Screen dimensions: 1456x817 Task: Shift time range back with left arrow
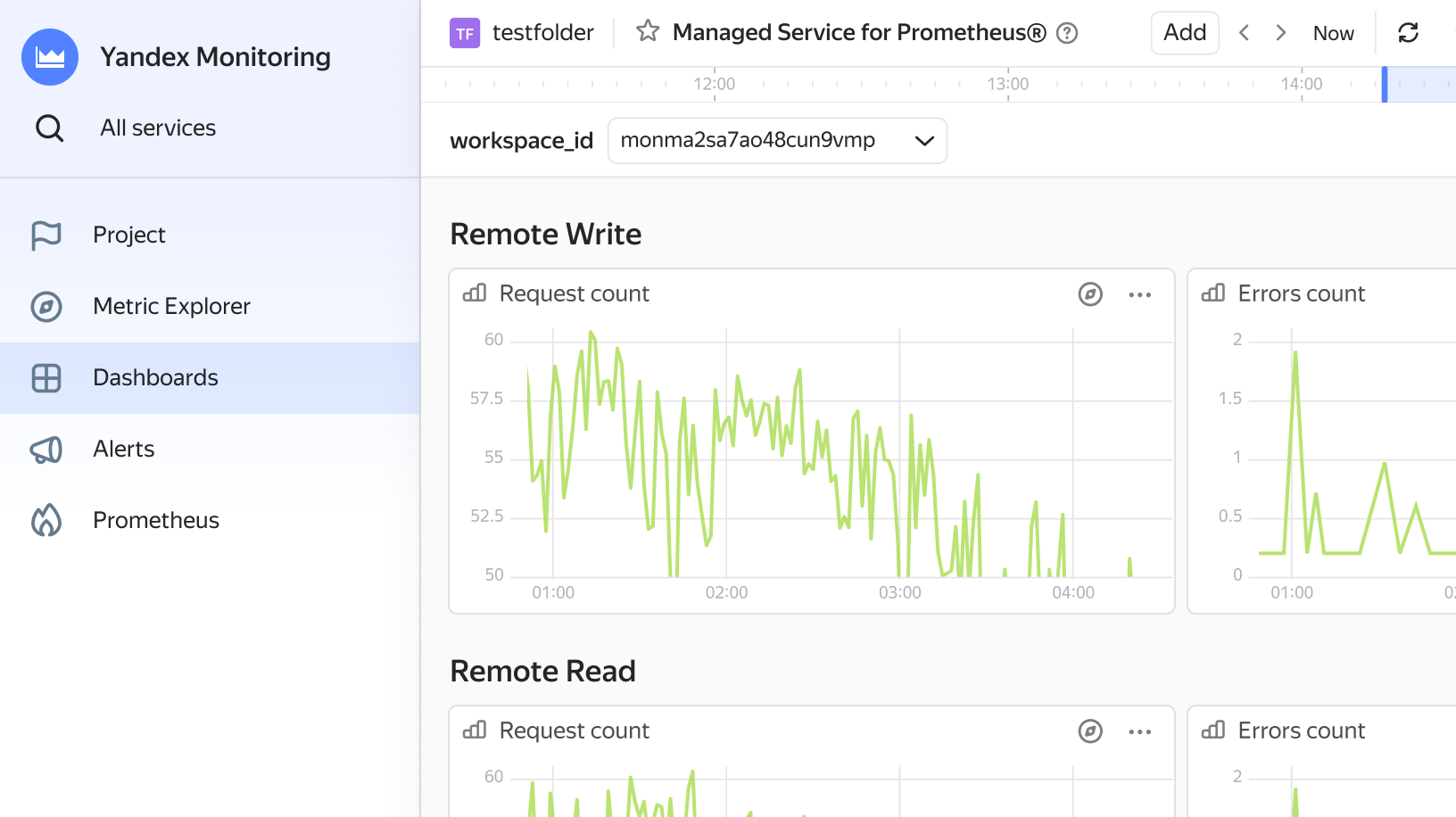tap(1244, 33)
